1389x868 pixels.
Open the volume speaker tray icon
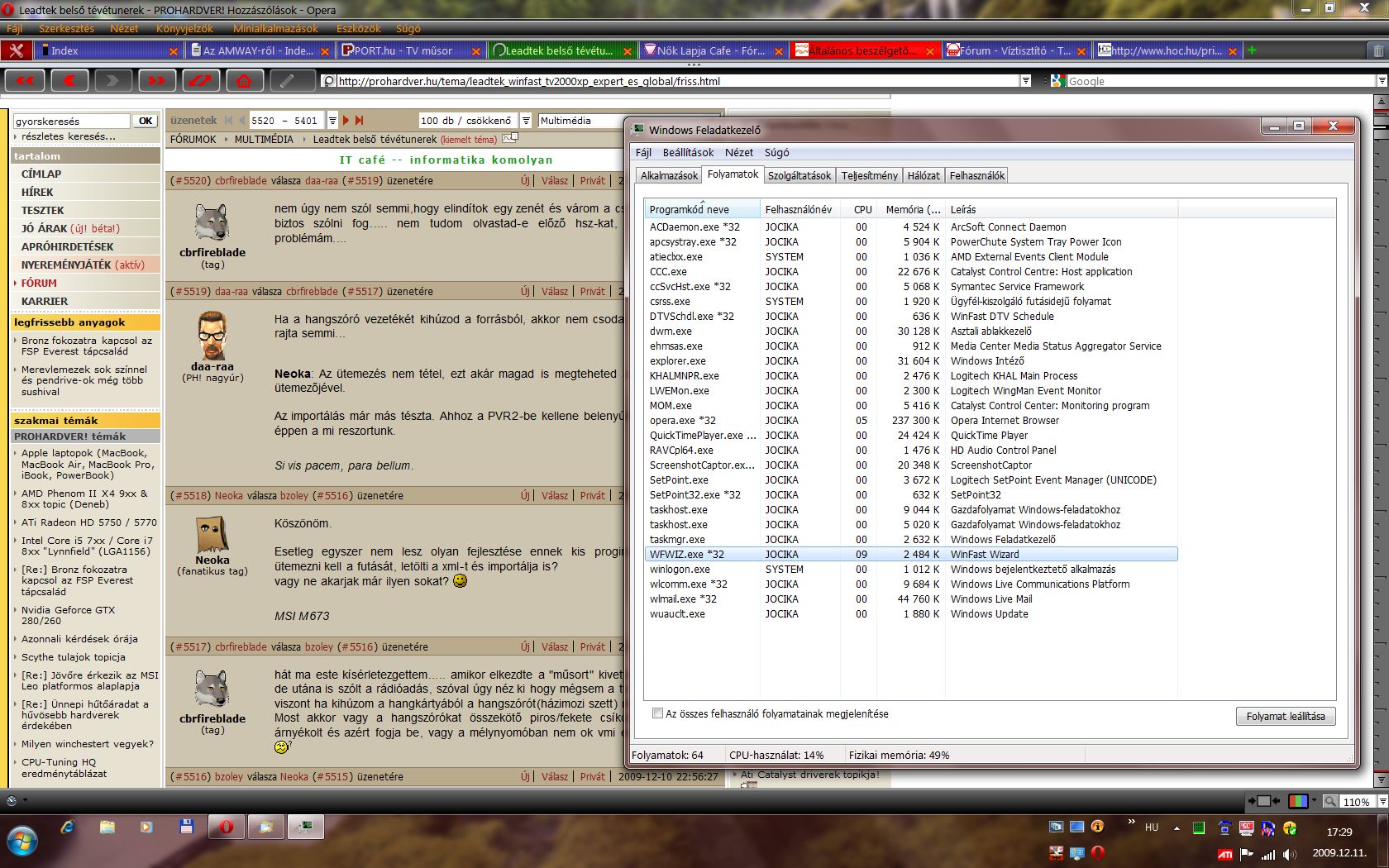1291,854
